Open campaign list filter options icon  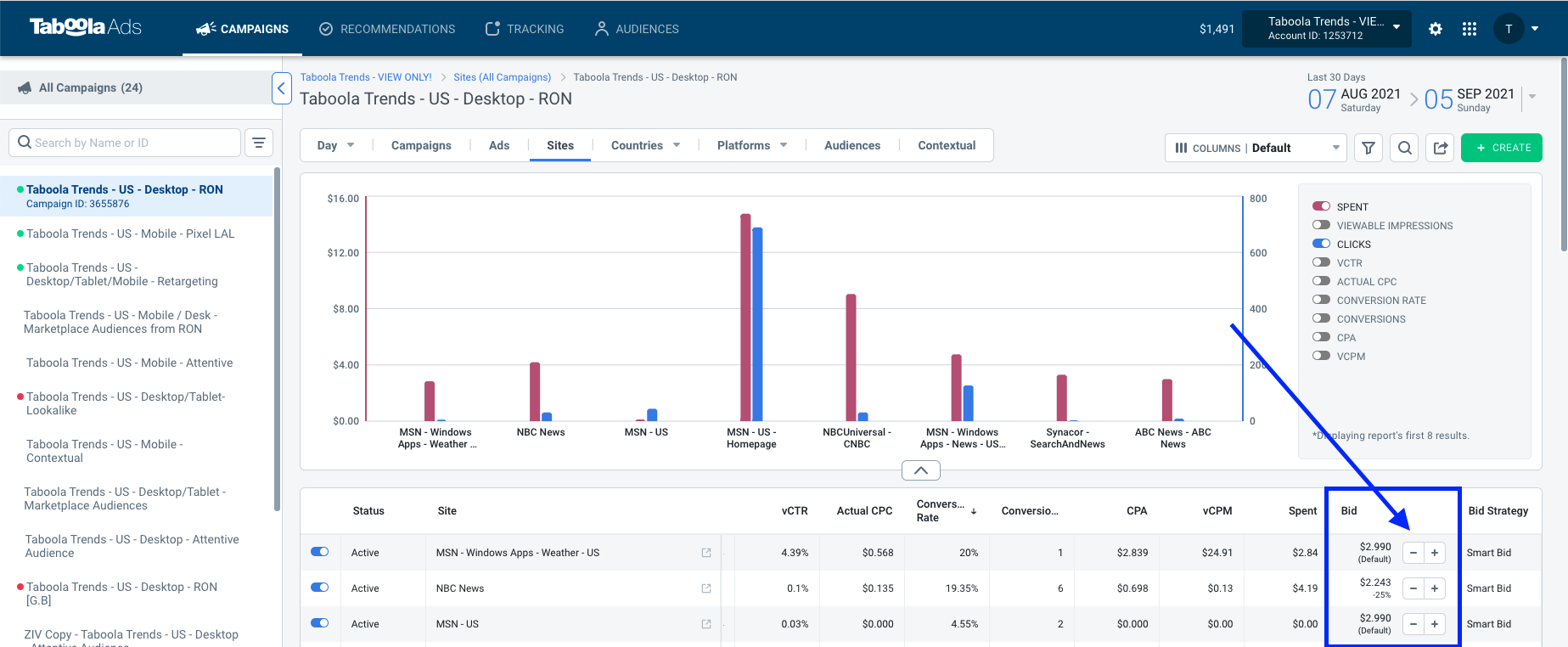[259, 143]
